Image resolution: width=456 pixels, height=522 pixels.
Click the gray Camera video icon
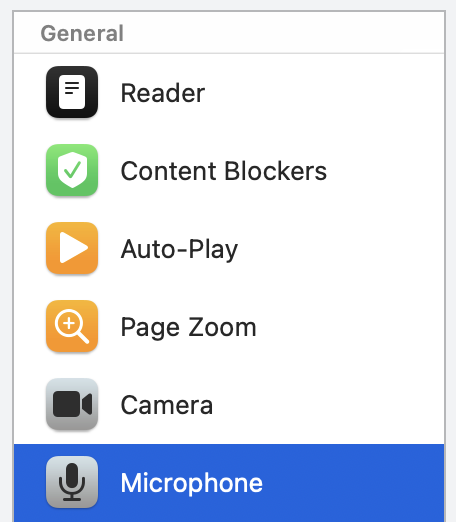coord(72,404)
